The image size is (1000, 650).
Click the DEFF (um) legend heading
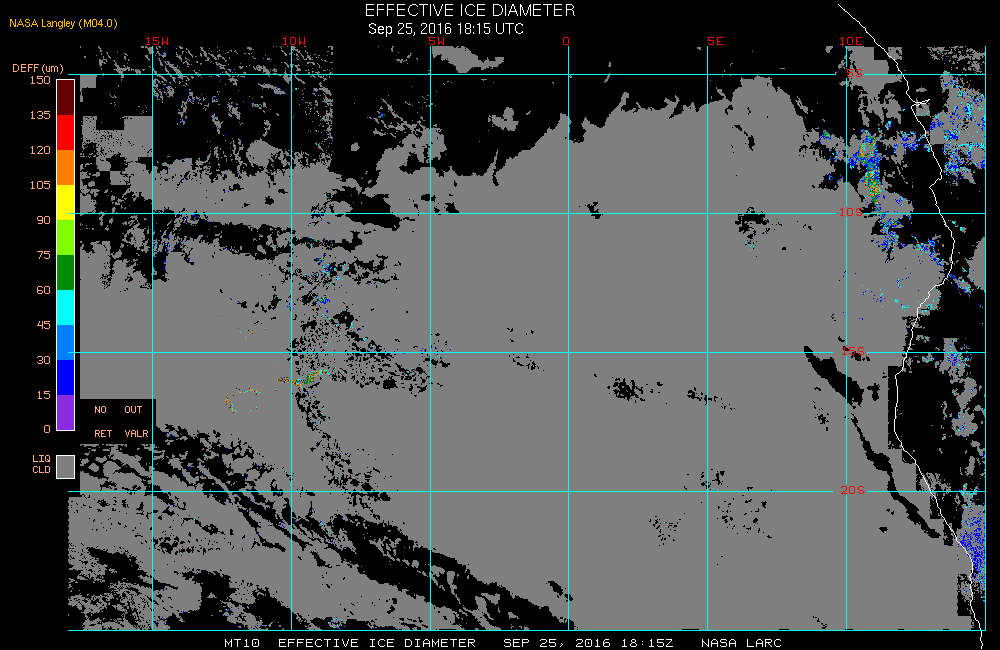click(38, 68)
